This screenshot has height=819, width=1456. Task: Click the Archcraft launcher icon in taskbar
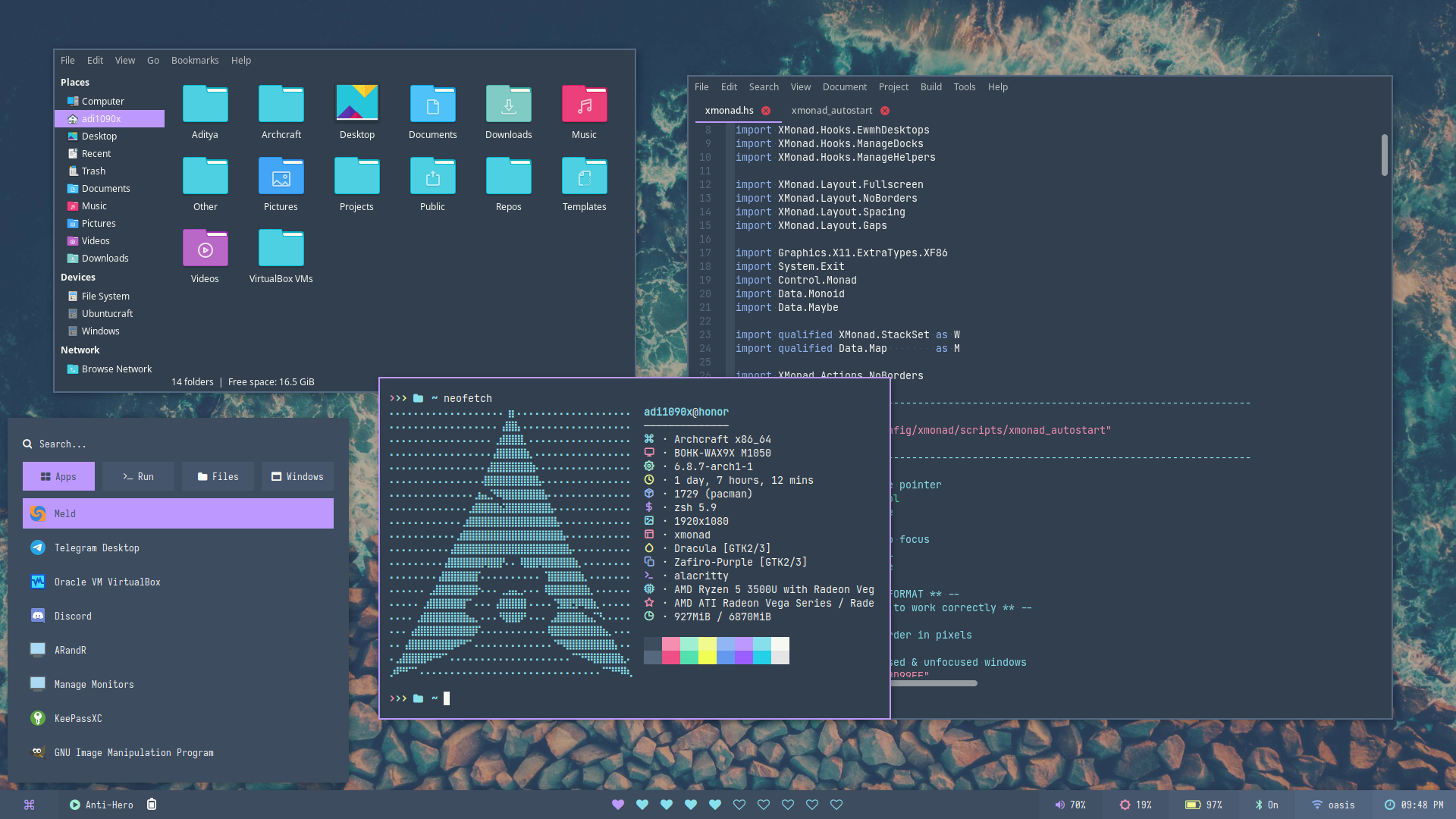(29, 805)
